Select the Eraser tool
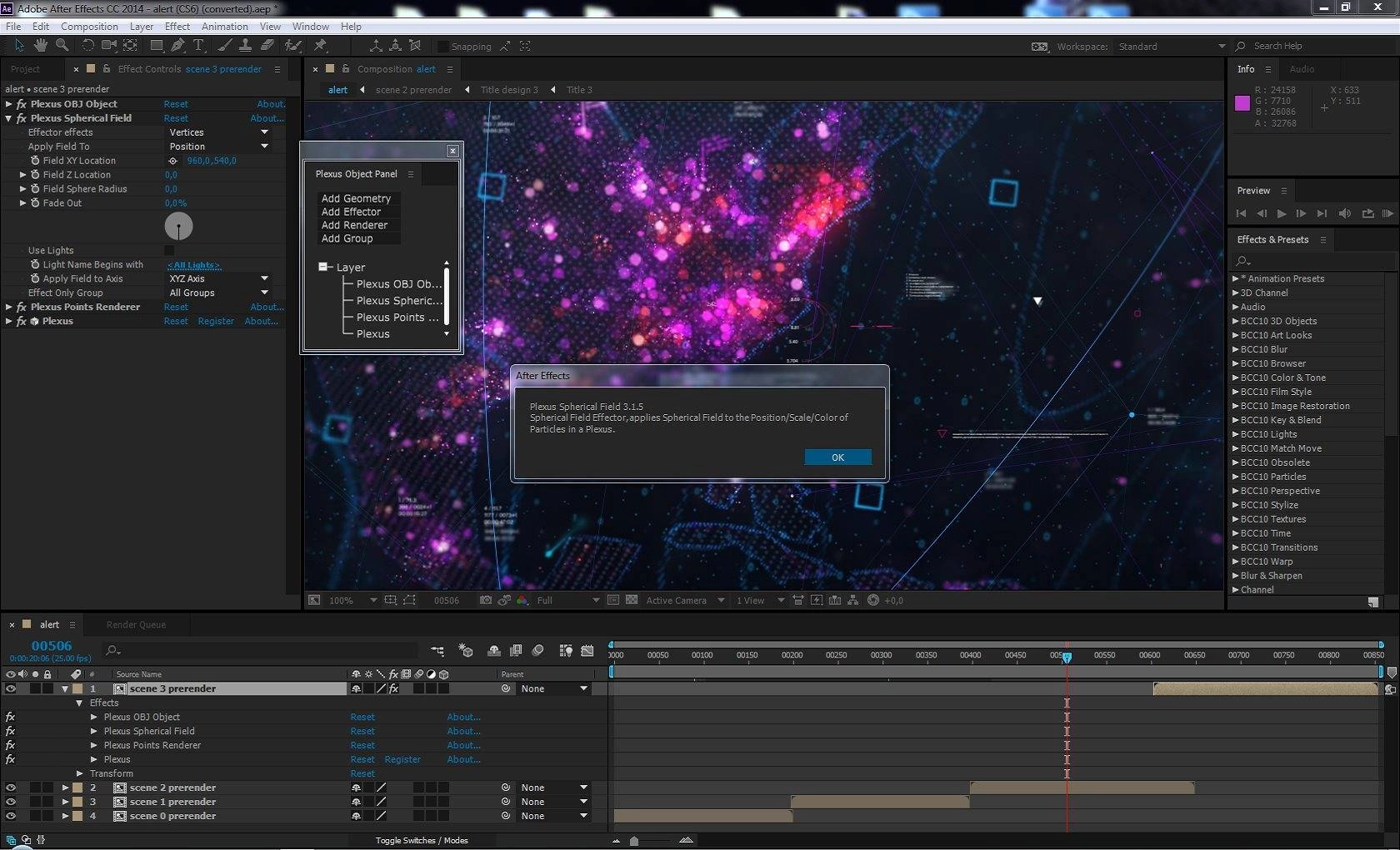Viewport: 1400px width, 850px height. point(267,45)
